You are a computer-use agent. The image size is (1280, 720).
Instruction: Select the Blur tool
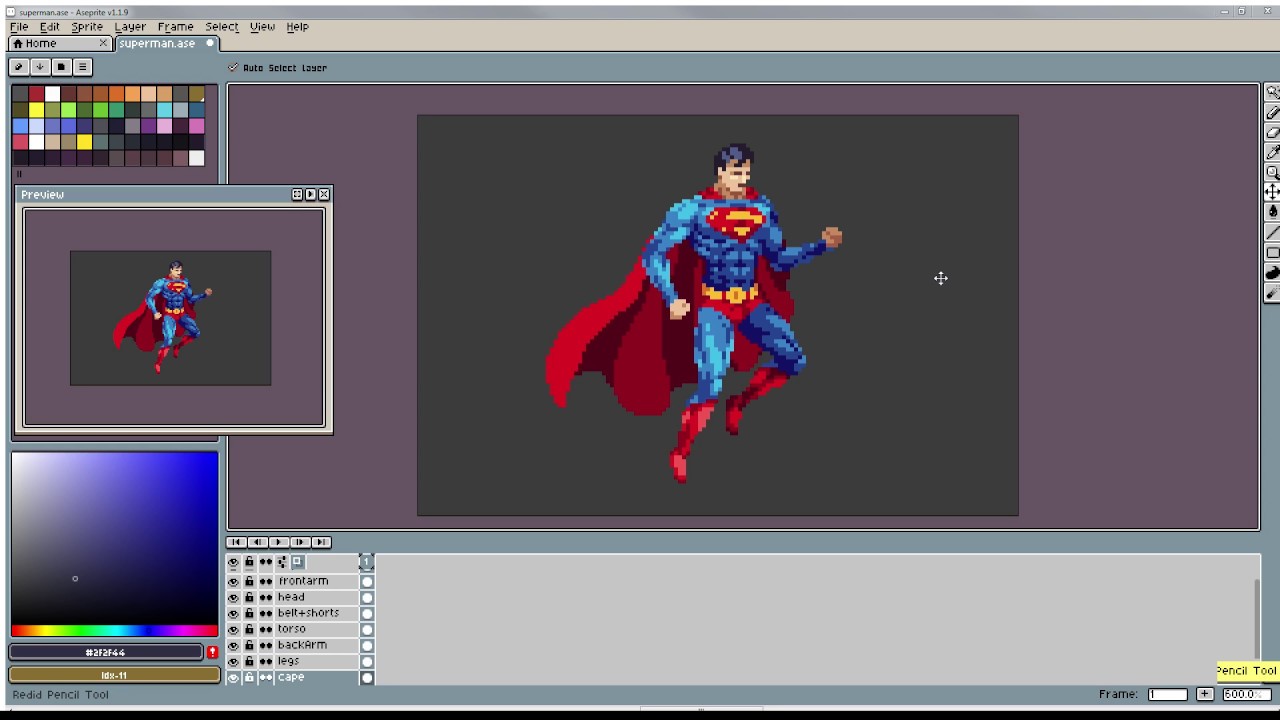pyautogui.click(x=1272, y=292)
